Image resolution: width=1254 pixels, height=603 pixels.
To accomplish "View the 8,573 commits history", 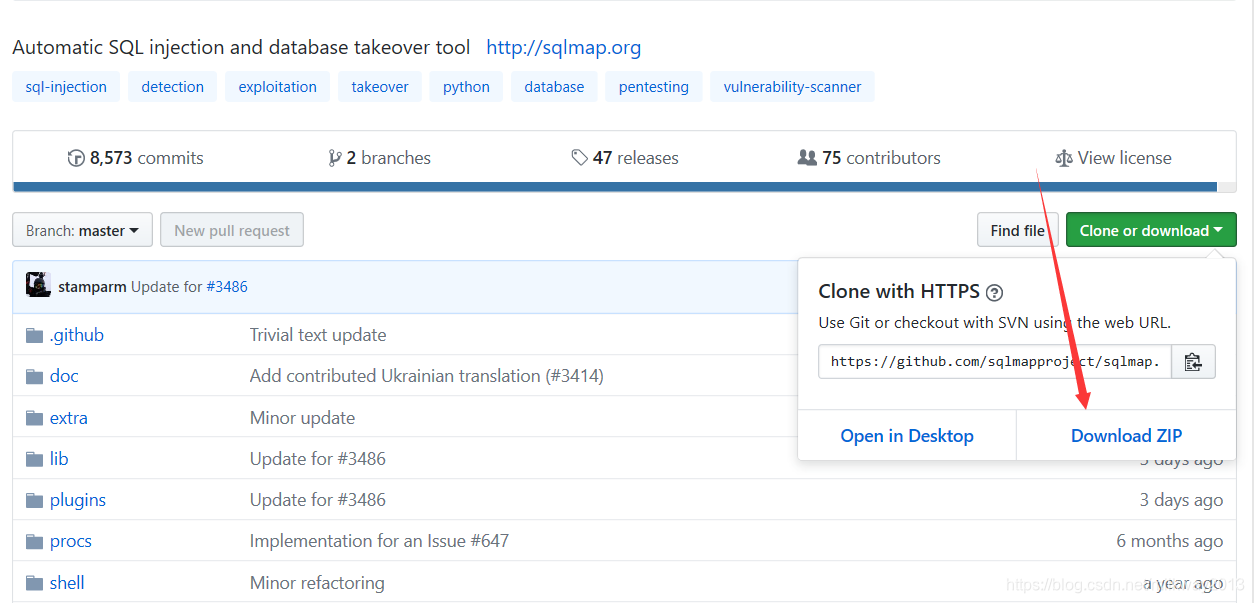I will coord(135,158).
